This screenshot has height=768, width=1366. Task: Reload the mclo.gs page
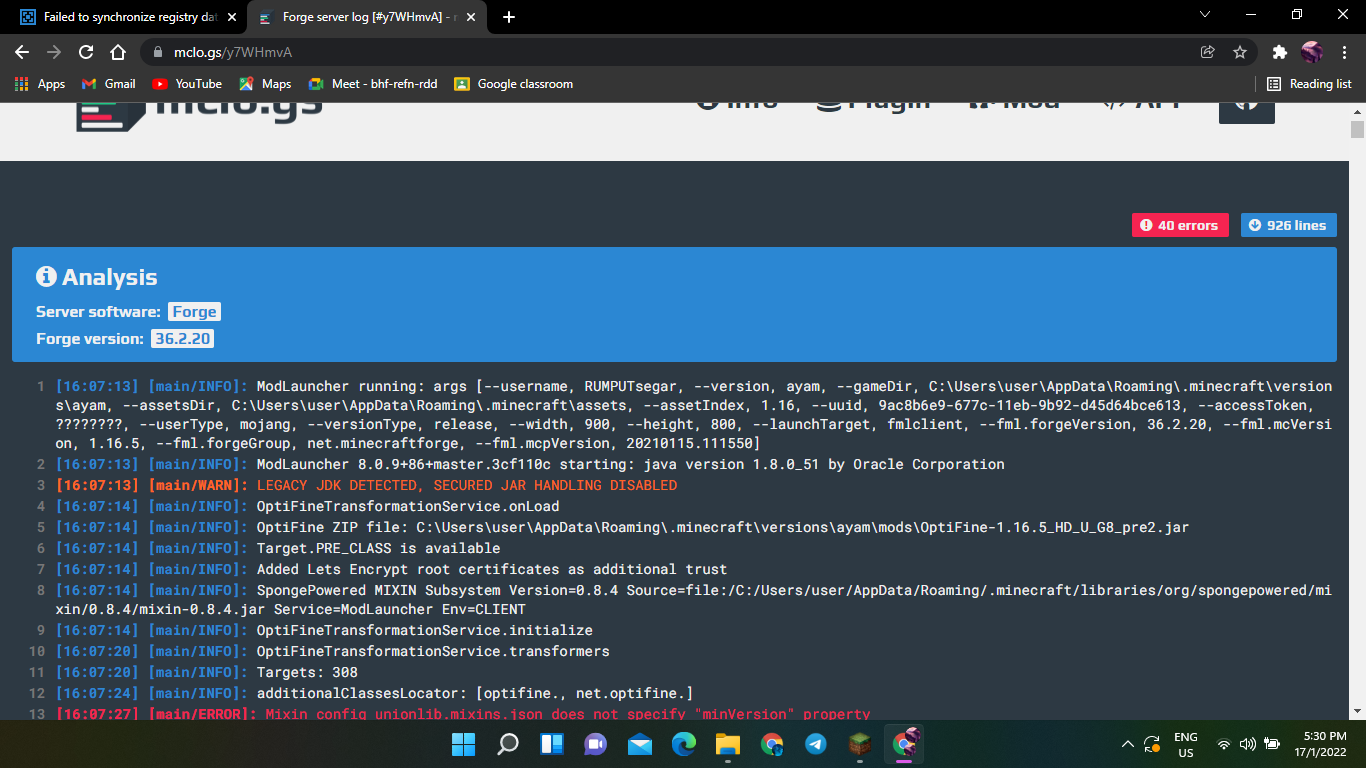(x=86, y=52)
